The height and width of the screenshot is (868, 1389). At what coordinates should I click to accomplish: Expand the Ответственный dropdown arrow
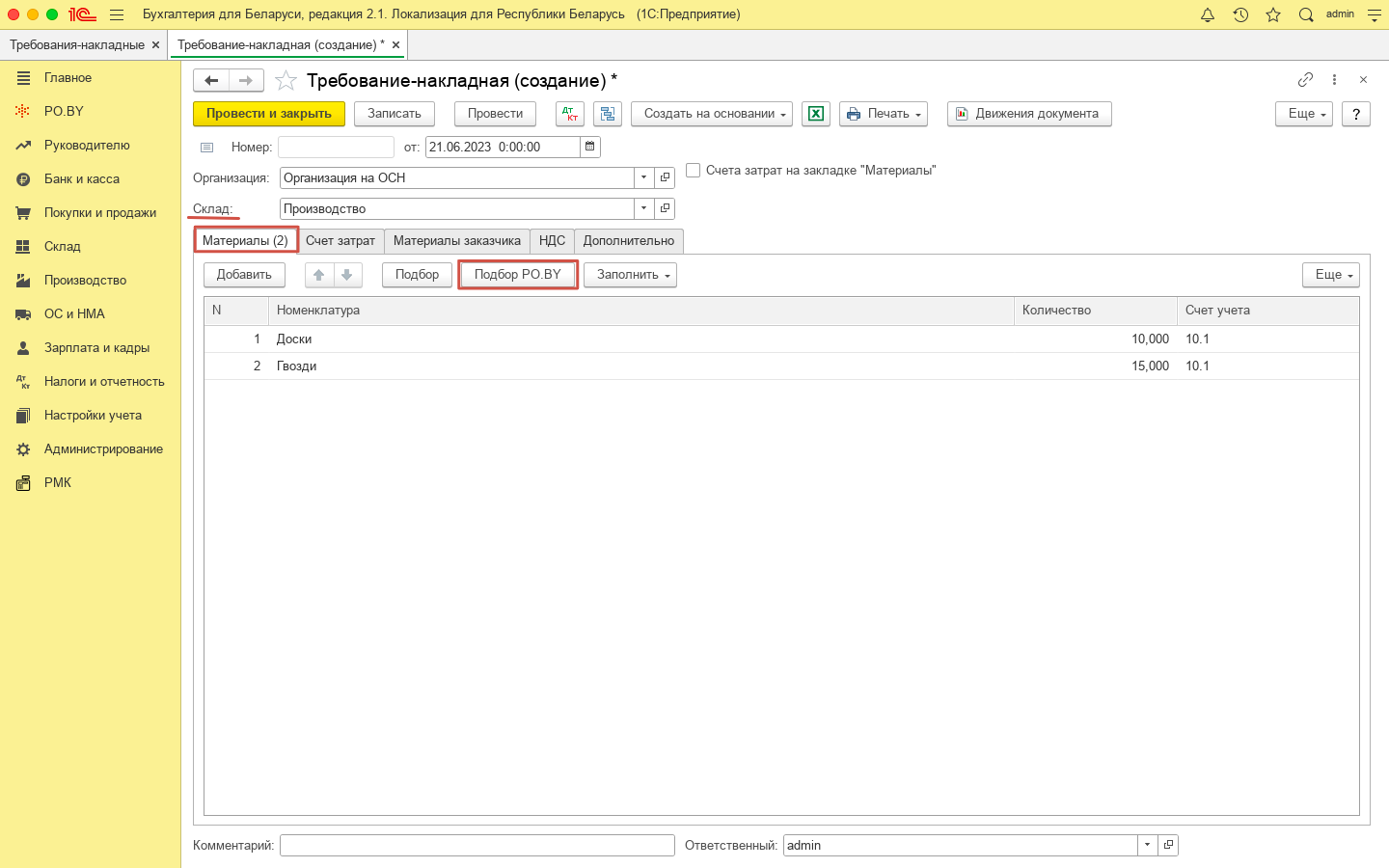point(1147,845)
